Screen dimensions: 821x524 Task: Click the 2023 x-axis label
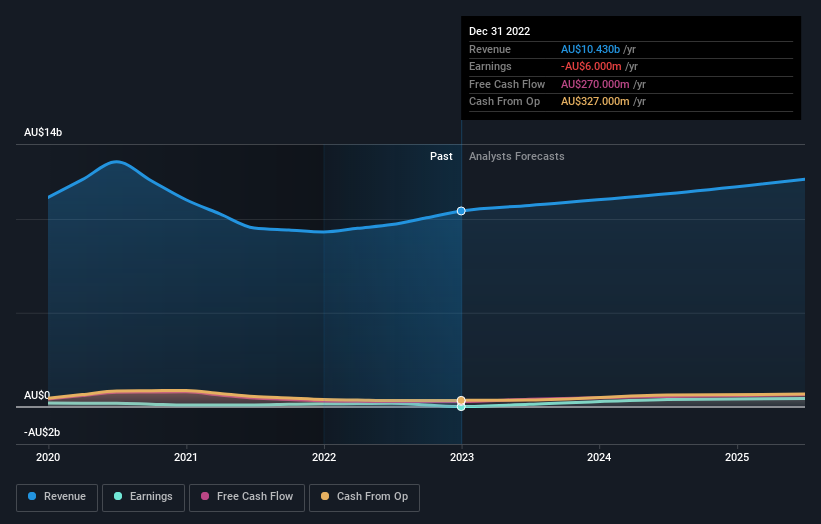pyautogui.click(x=462, y=457)
